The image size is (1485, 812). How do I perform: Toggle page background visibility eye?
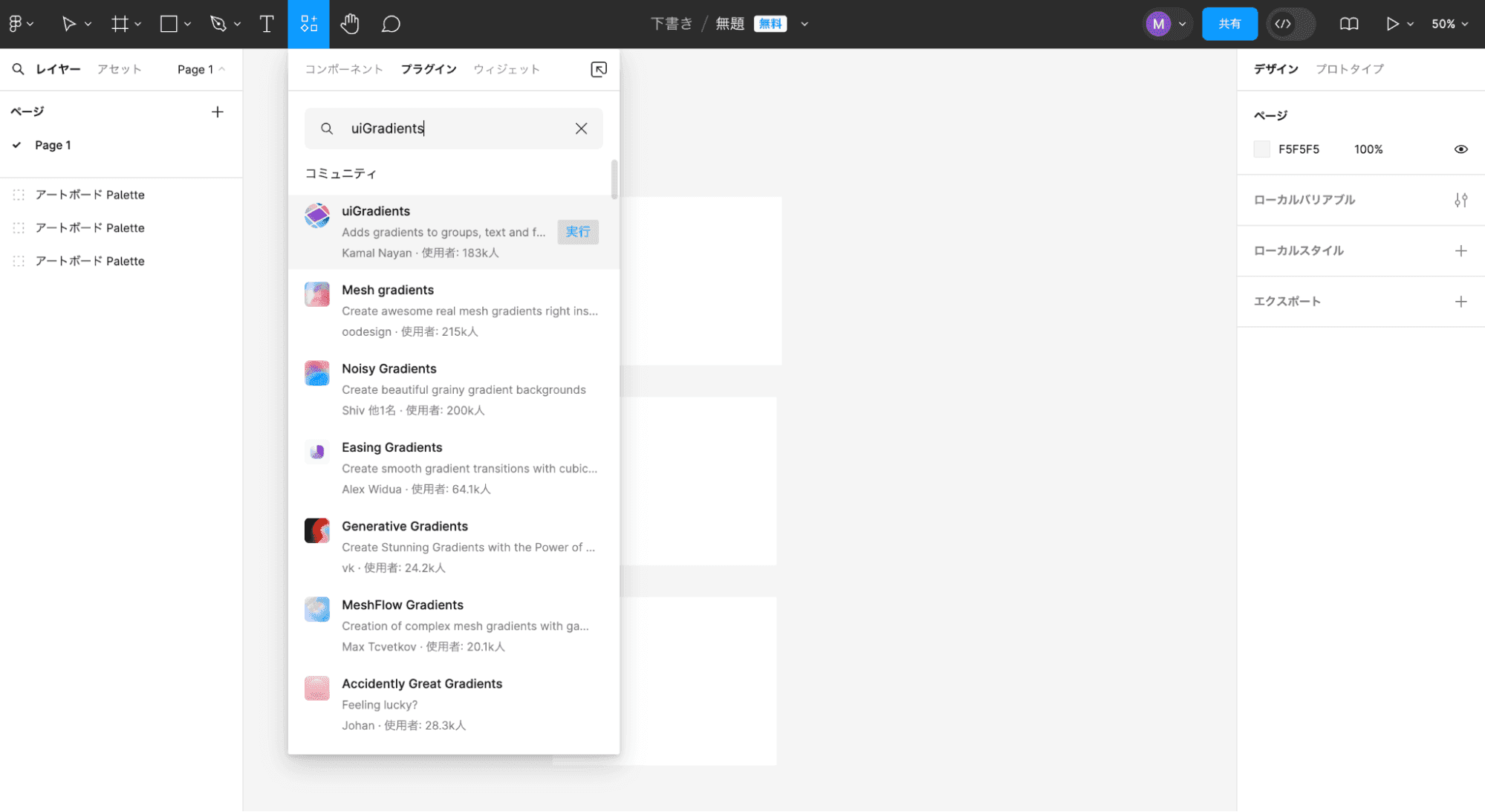pyautogui.click(x=1460, y=149)
